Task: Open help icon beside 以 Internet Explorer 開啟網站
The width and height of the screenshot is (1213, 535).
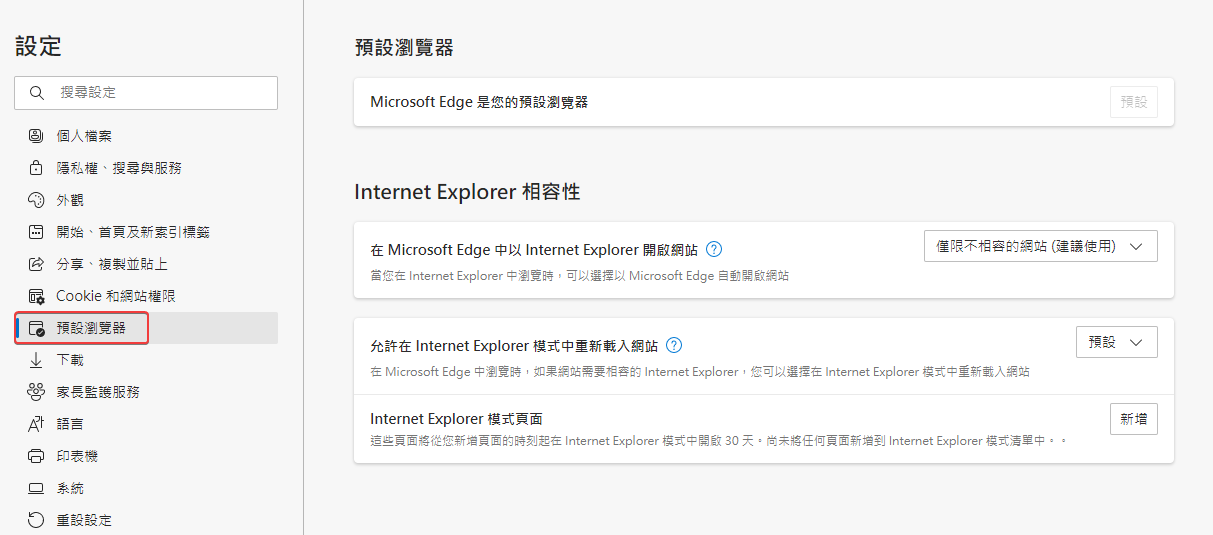Action: (714, 250)
